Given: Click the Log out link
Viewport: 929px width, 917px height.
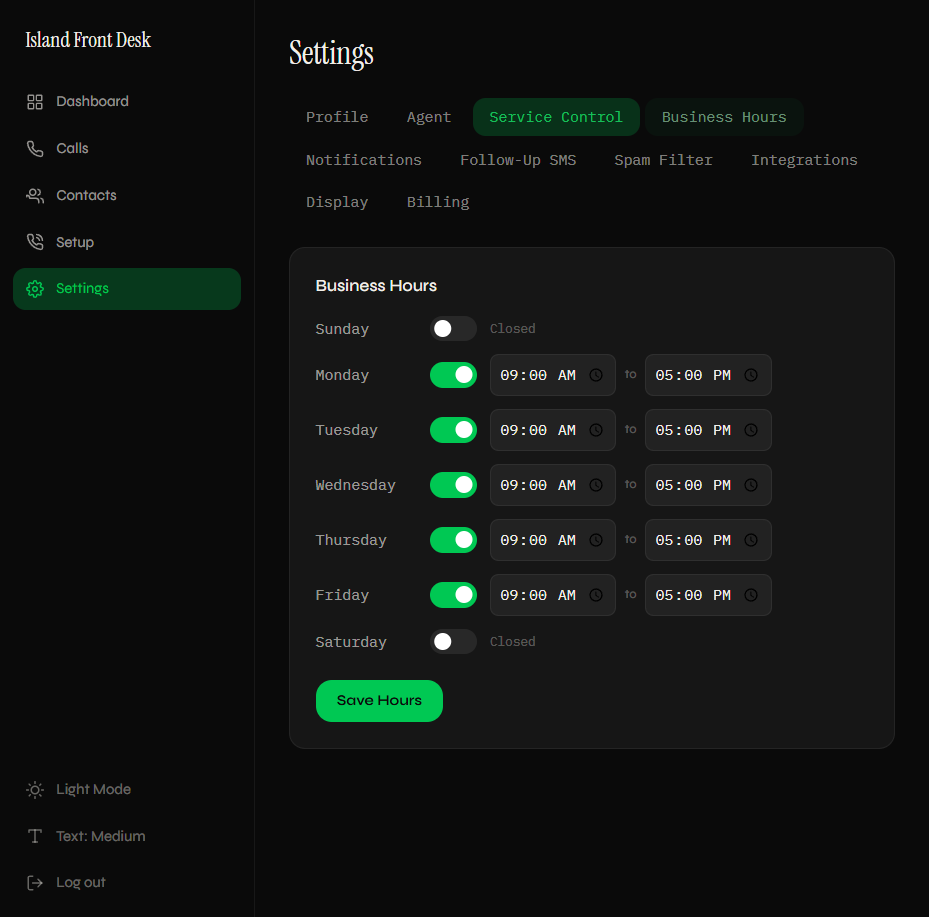Looking at the screenshot, I should (80, 882).
